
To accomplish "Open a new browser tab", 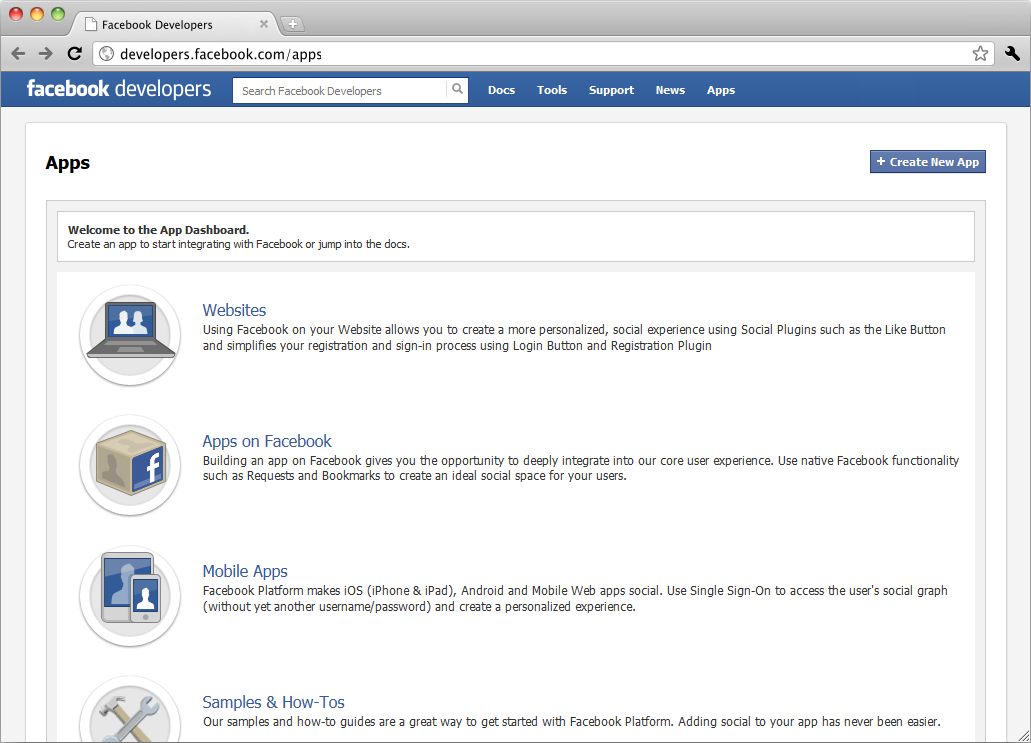I will [293, 24].
